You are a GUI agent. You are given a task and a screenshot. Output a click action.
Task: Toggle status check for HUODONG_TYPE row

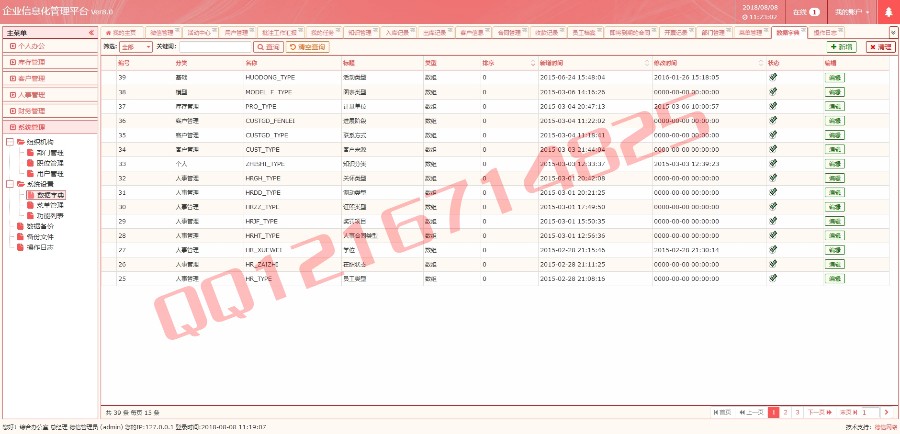(x=773, y=77)
